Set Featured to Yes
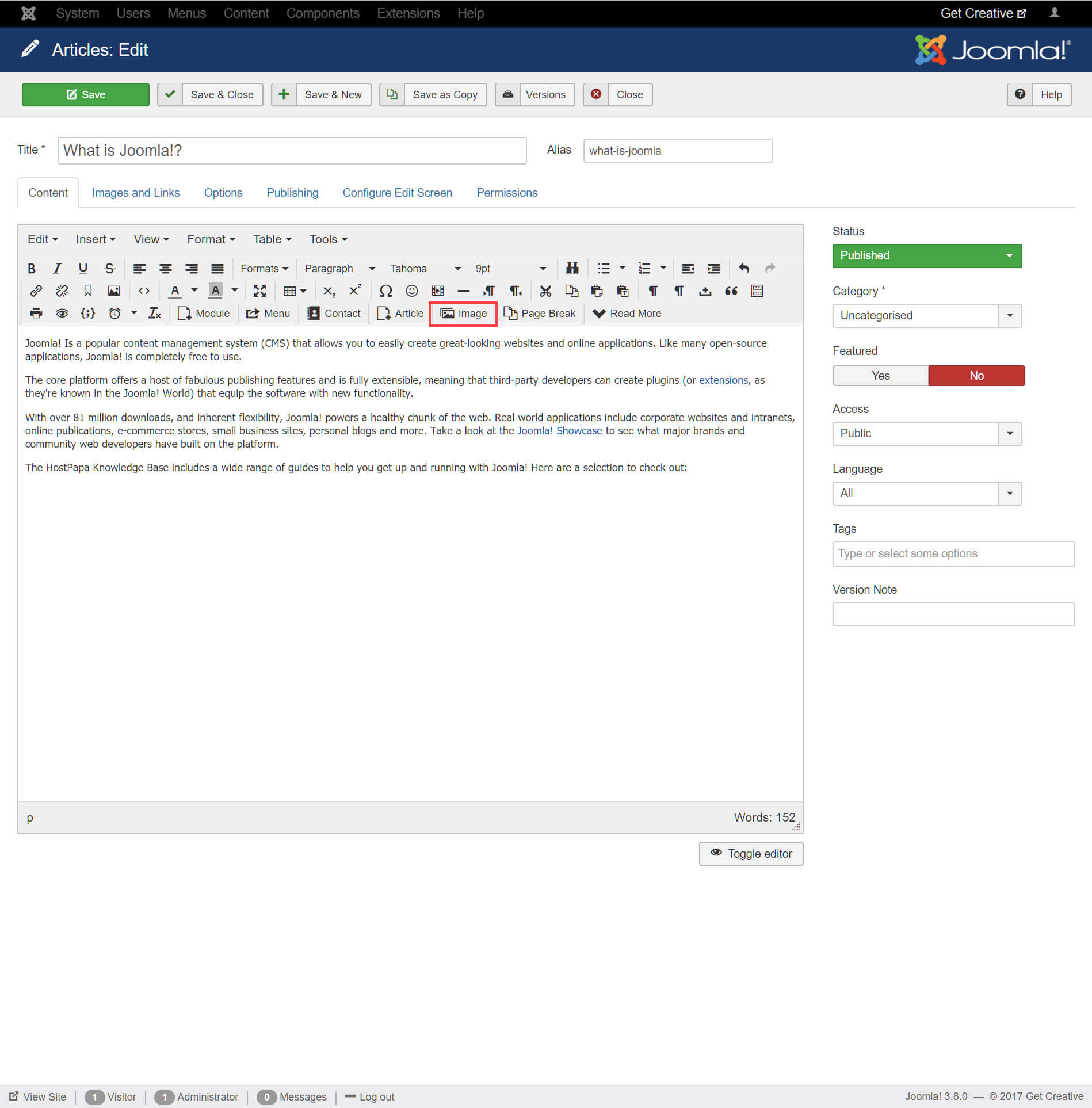1092x1108 pixels. tap(880, 376)
